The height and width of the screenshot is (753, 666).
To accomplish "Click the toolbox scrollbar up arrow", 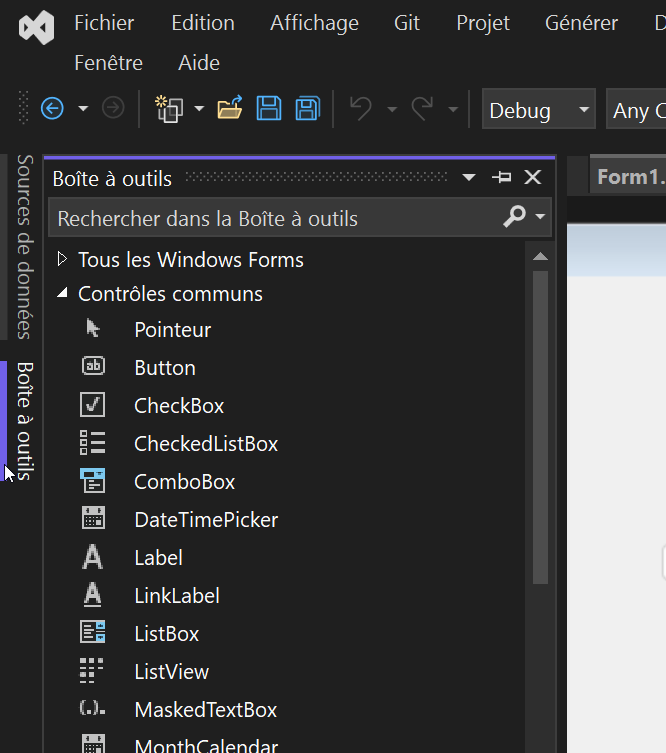I will [541, 257].
